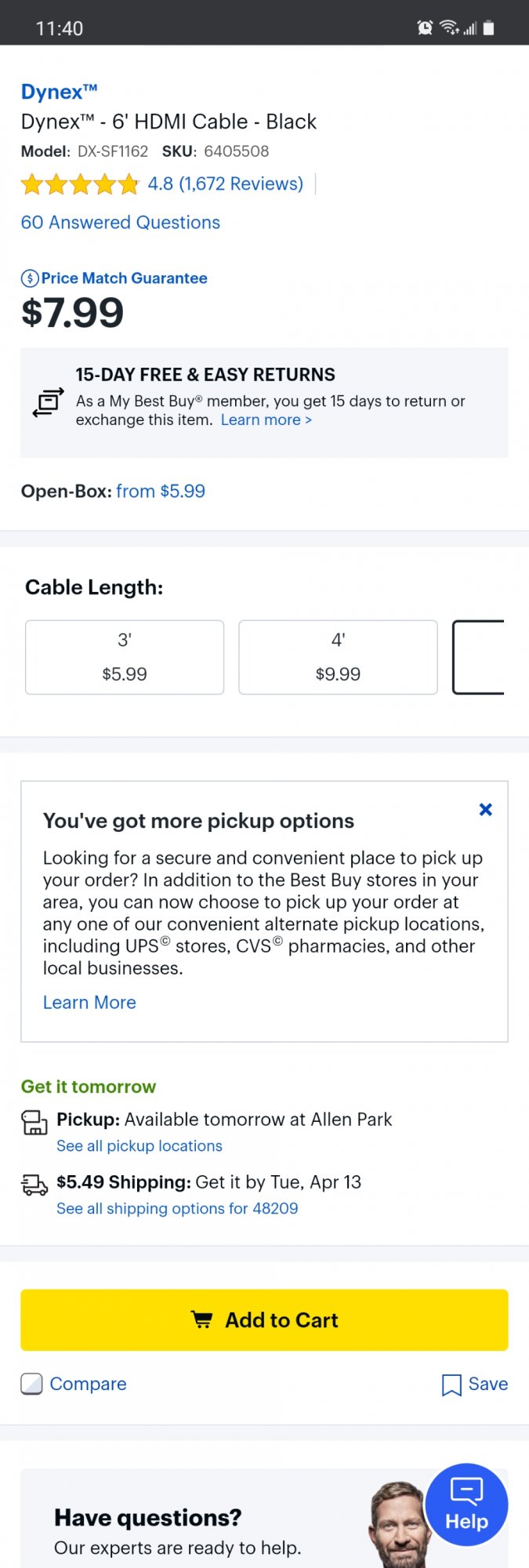Expand See all pickup locations

tap(139, 1146)
